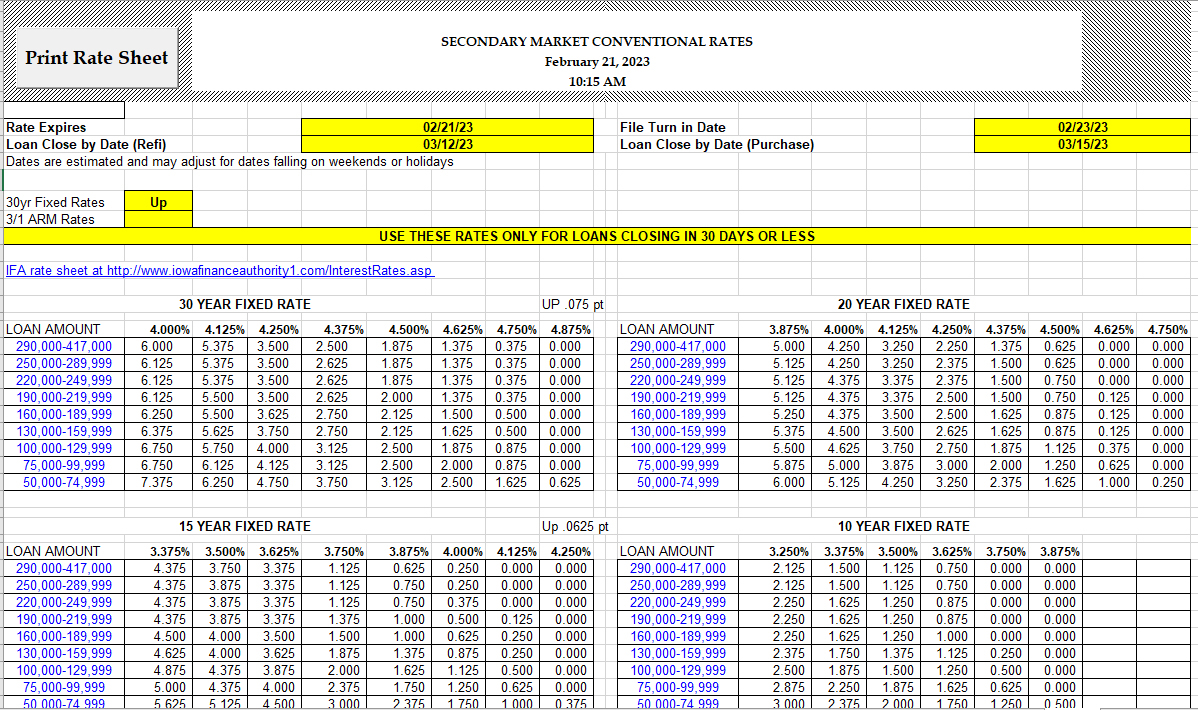Screen dimensions: 1198x710
Task: Click the 30 YEAR FIXED RATE heading
Action: (245, 304)
